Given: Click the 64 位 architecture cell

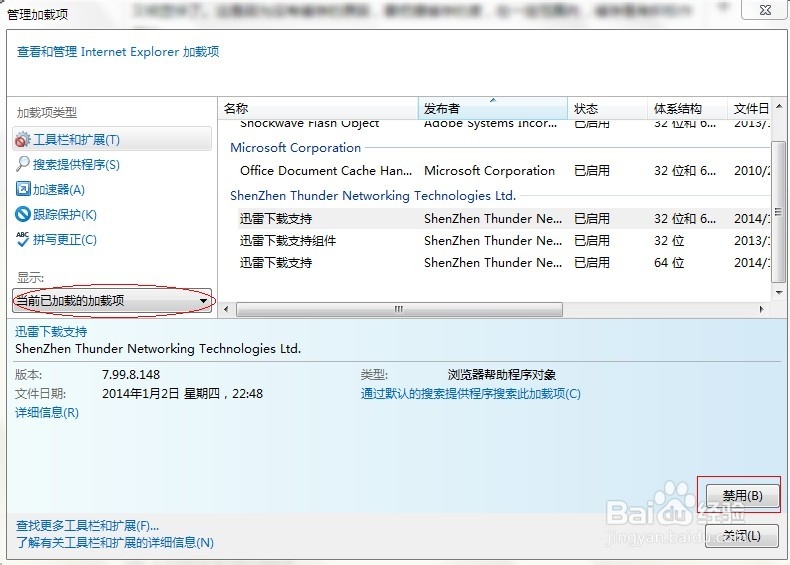Looking at the screenshot, I should [x=669, y=263].
